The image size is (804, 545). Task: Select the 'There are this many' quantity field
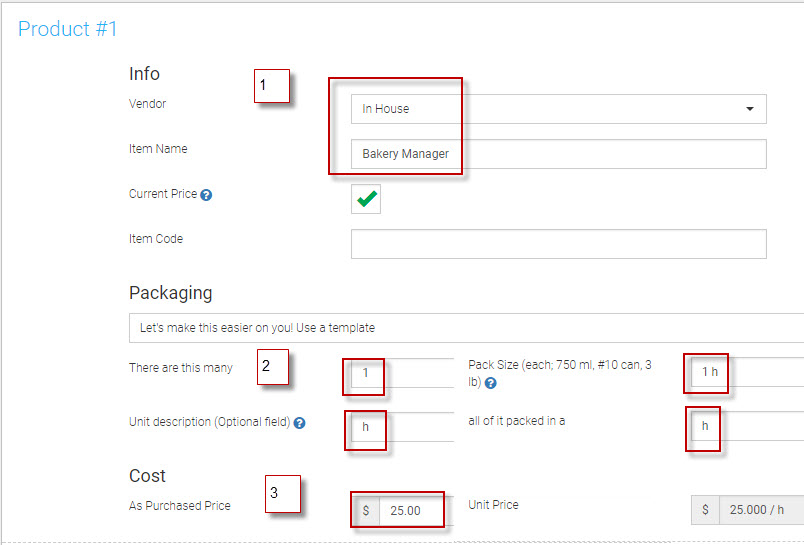pyautogui.click(x=400, y=373)
